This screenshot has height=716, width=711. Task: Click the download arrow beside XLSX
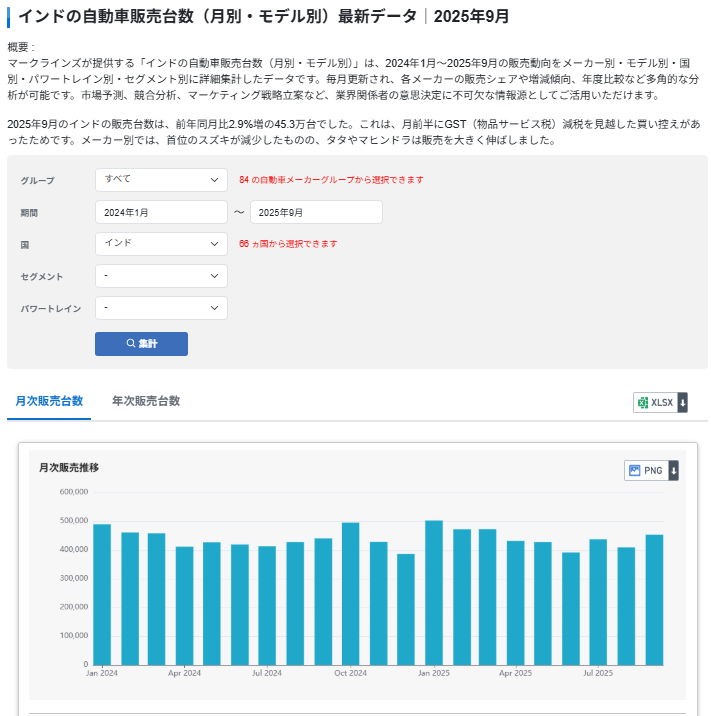click(682, 402)
